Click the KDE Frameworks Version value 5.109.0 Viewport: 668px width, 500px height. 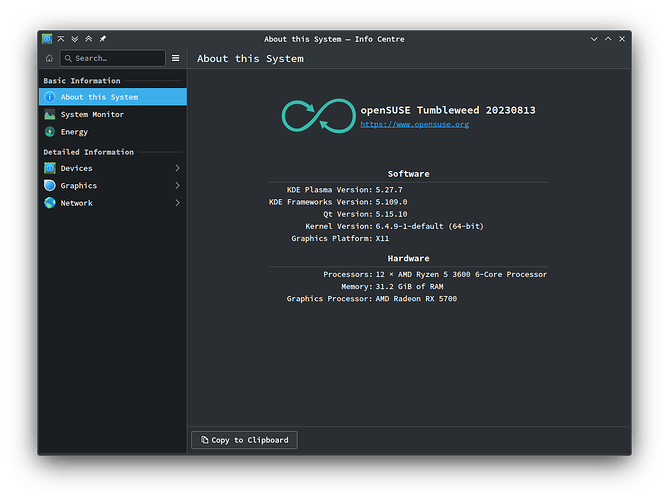coord(391,202)
